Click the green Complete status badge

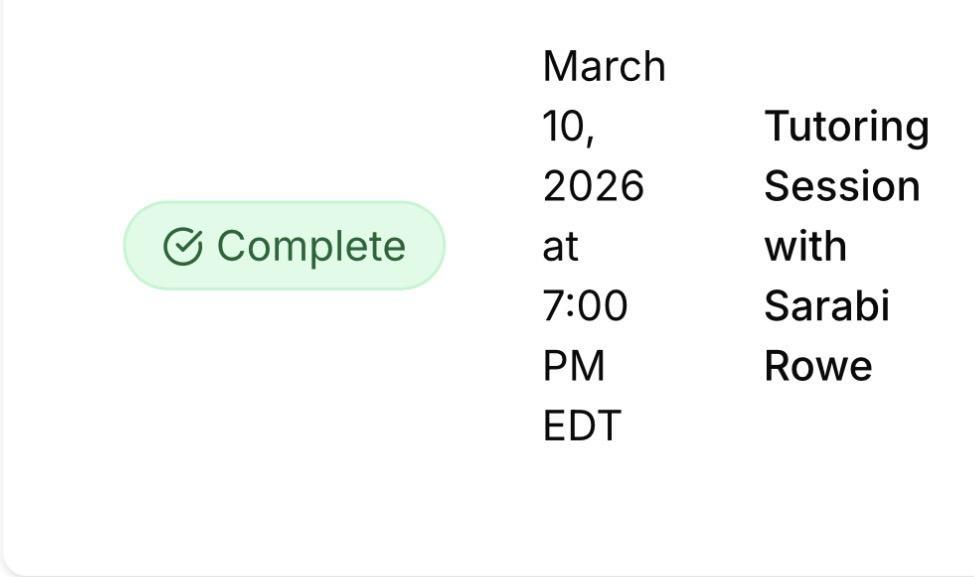[284, 246]
